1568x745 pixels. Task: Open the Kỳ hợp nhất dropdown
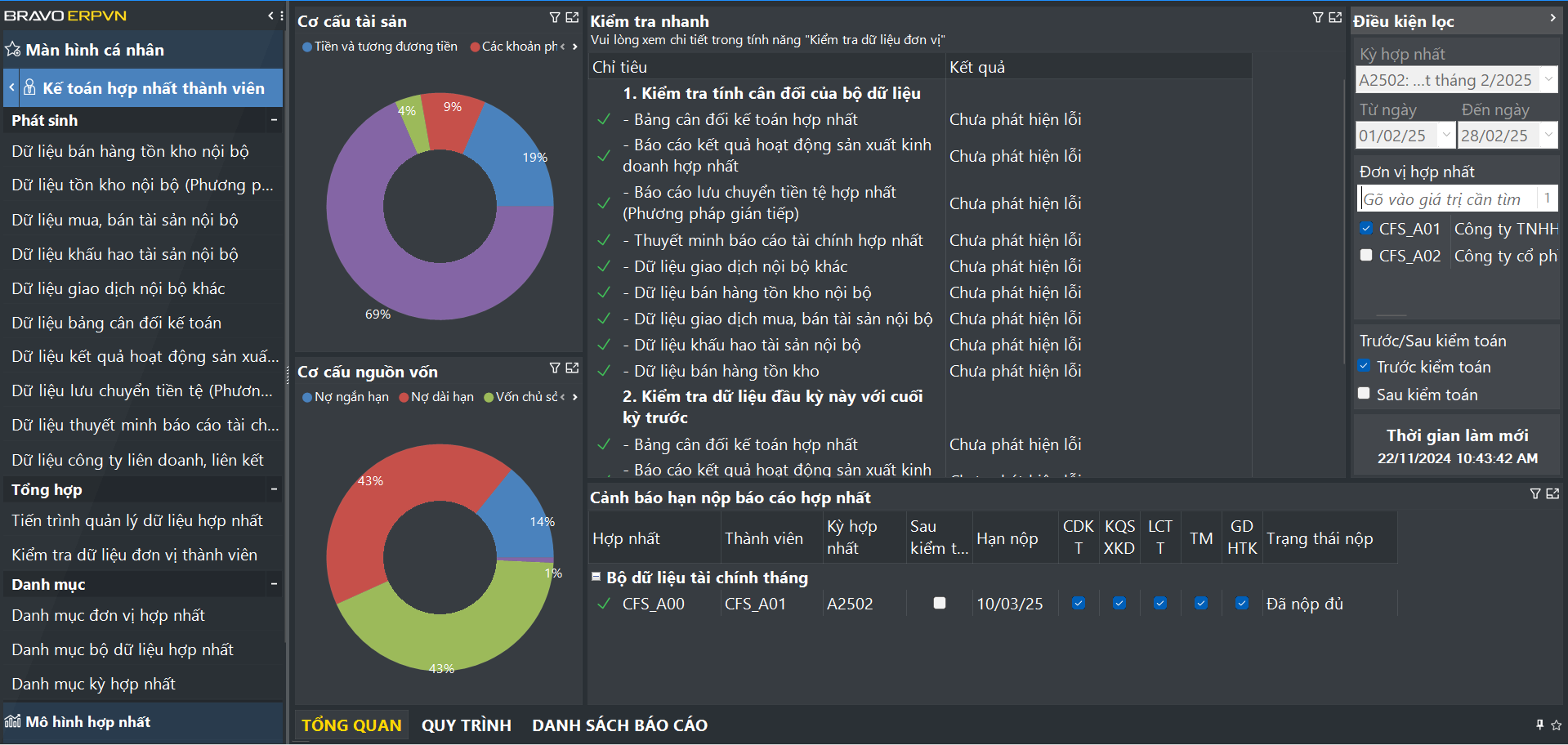1548,80
